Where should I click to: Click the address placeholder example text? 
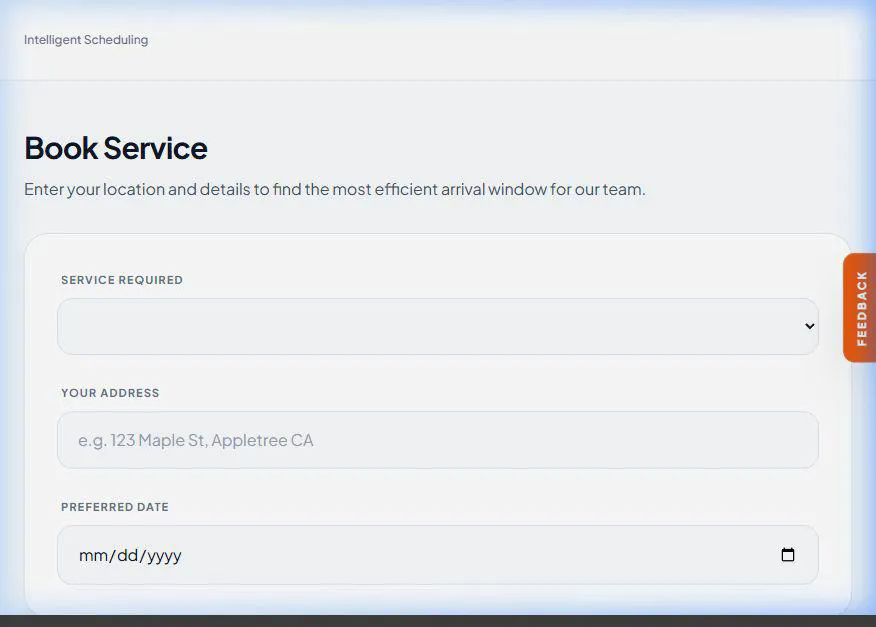[196, 440]
